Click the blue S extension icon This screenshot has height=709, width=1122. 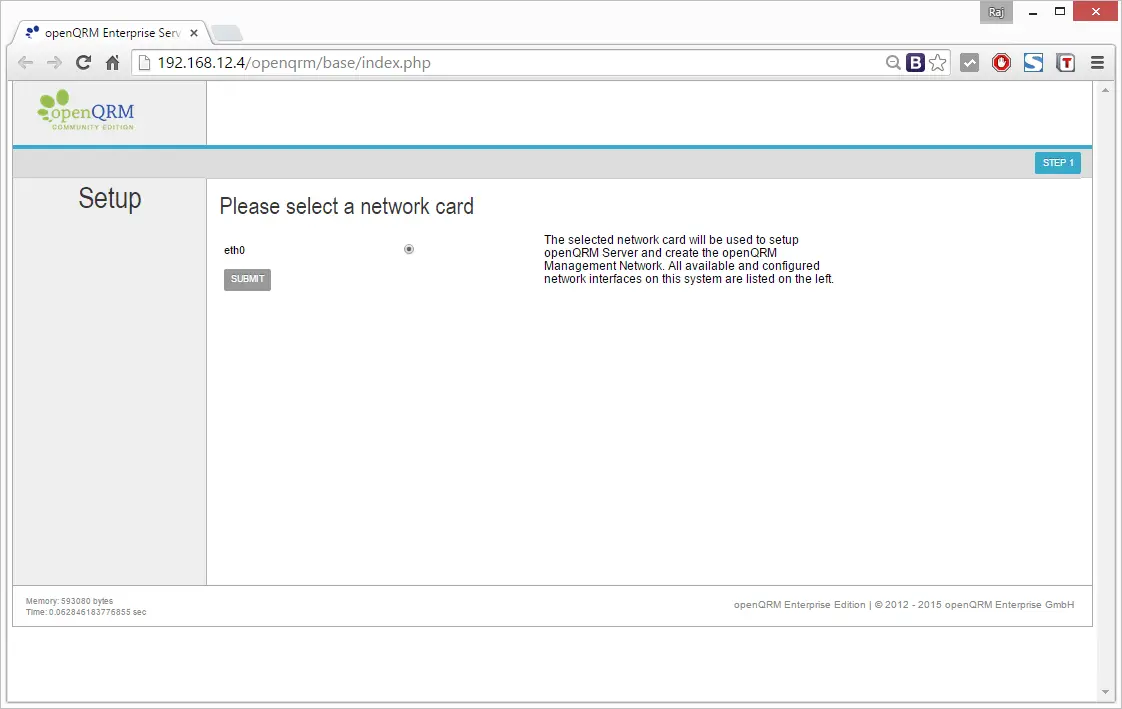[1033, 63]
